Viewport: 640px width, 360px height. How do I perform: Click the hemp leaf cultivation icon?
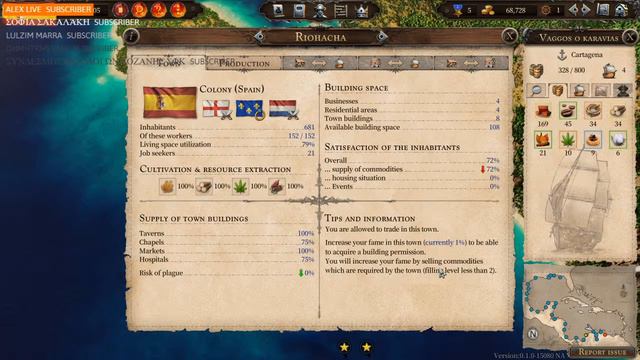tap(240, 187)
